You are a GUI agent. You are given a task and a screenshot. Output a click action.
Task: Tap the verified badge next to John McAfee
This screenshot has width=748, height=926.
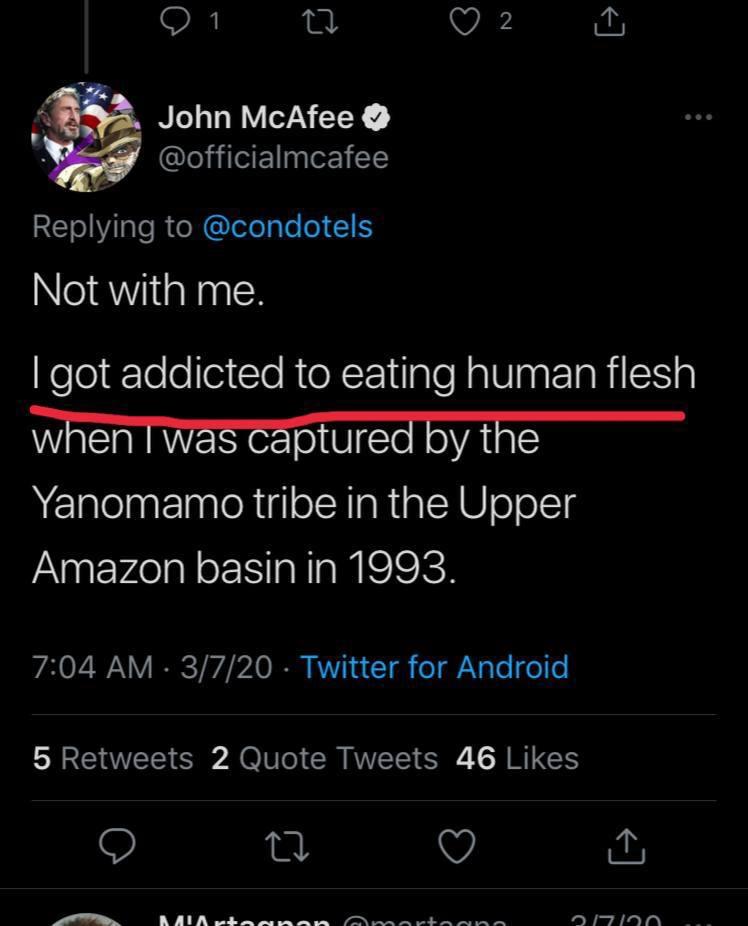(375, 118)
